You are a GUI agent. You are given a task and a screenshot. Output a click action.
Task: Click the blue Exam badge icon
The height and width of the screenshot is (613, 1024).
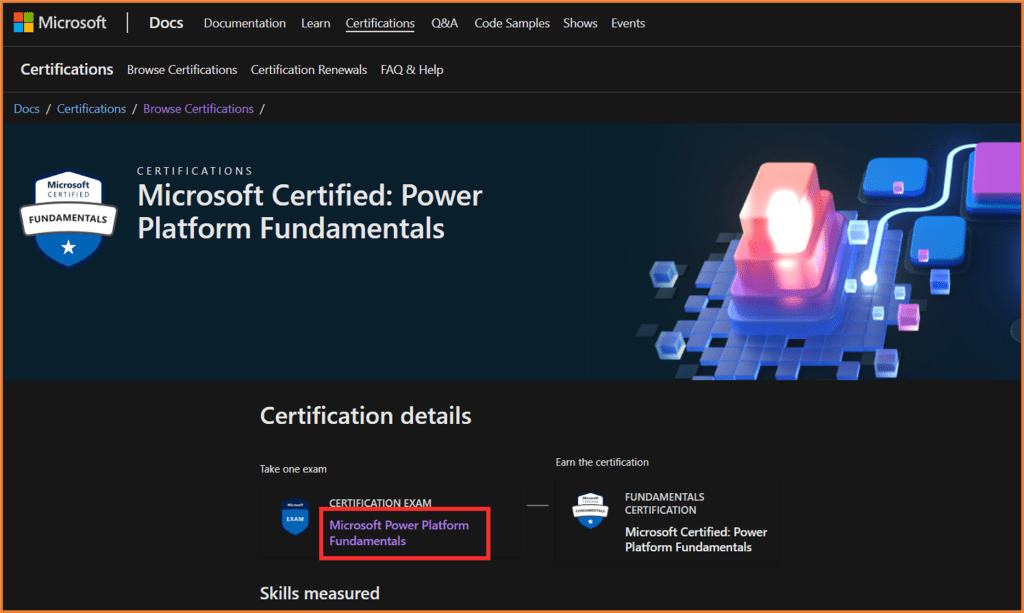295,517
